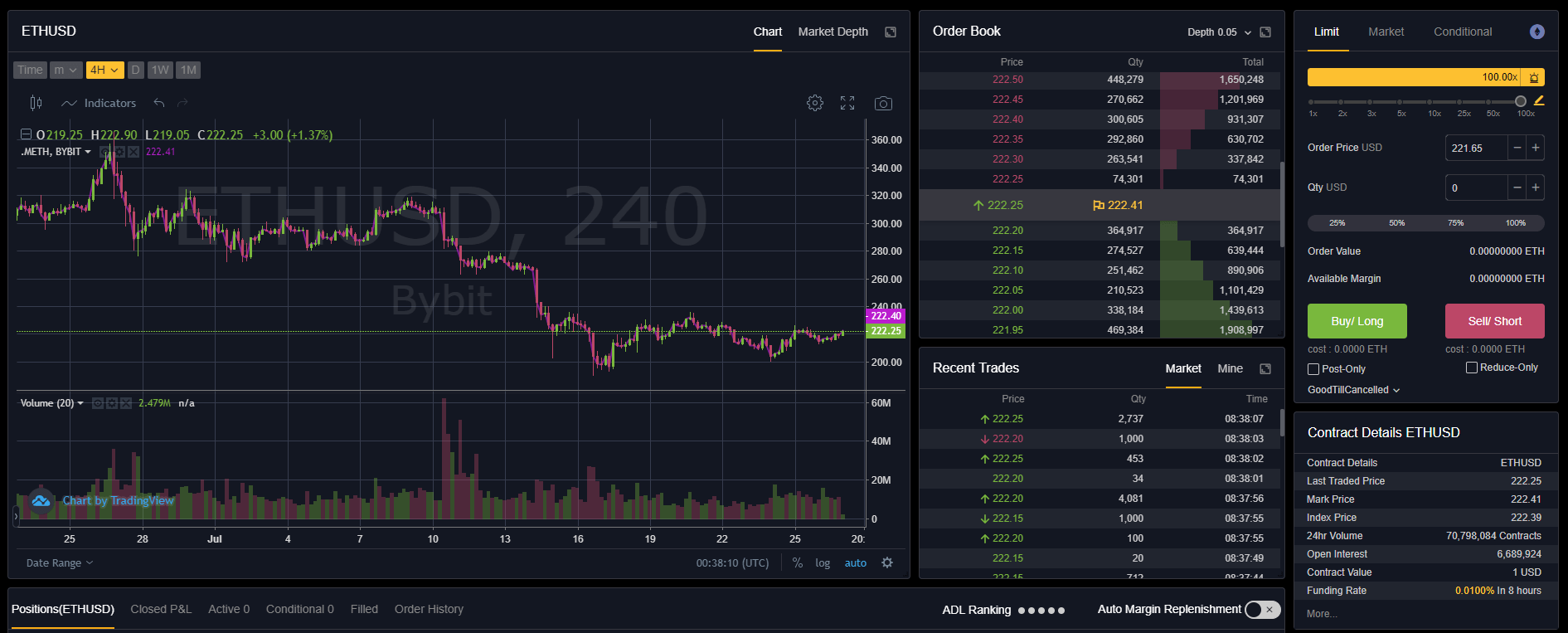1568x633 pixels.
Task: Open the Mine tab in Recent Trades
Action: 1230,368
